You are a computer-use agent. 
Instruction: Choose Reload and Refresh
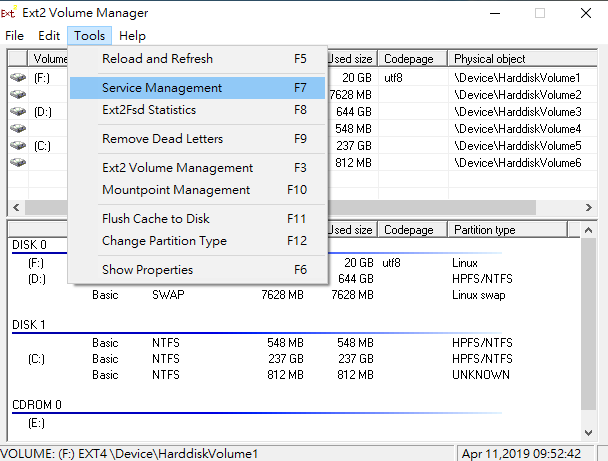point(157,59)
